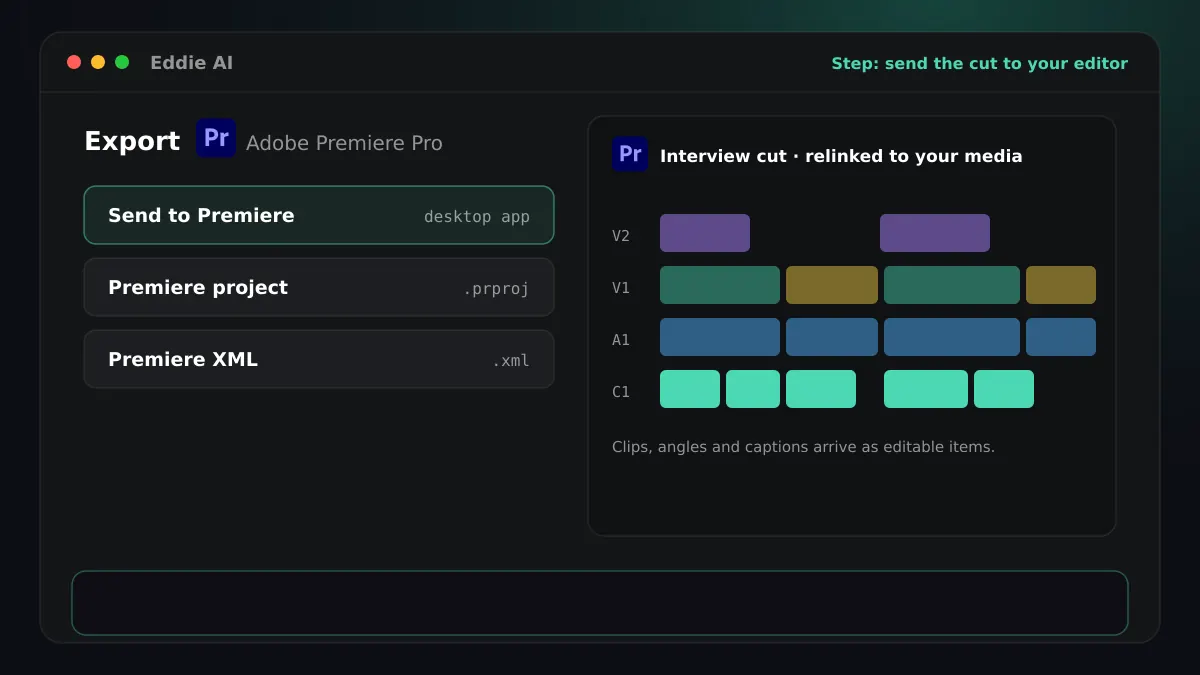Viewport: 1200px width, 675px height.
Task: Click the "Adobe Premiere Pro" label
Action: [344, 143]
